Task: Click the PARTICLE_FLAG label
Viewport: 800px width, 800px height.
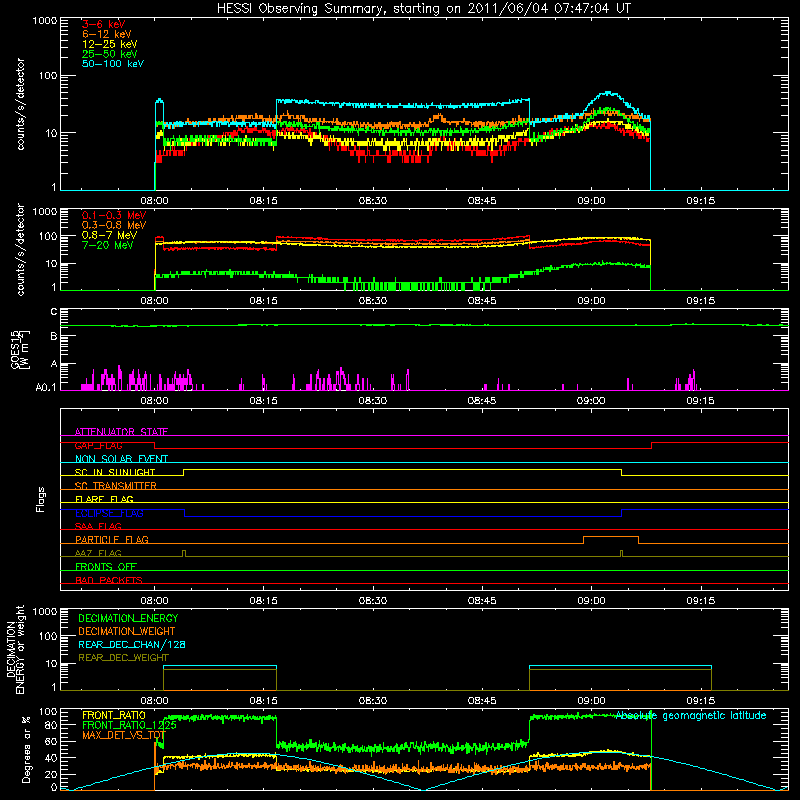Action: click(x=112, y=539)
